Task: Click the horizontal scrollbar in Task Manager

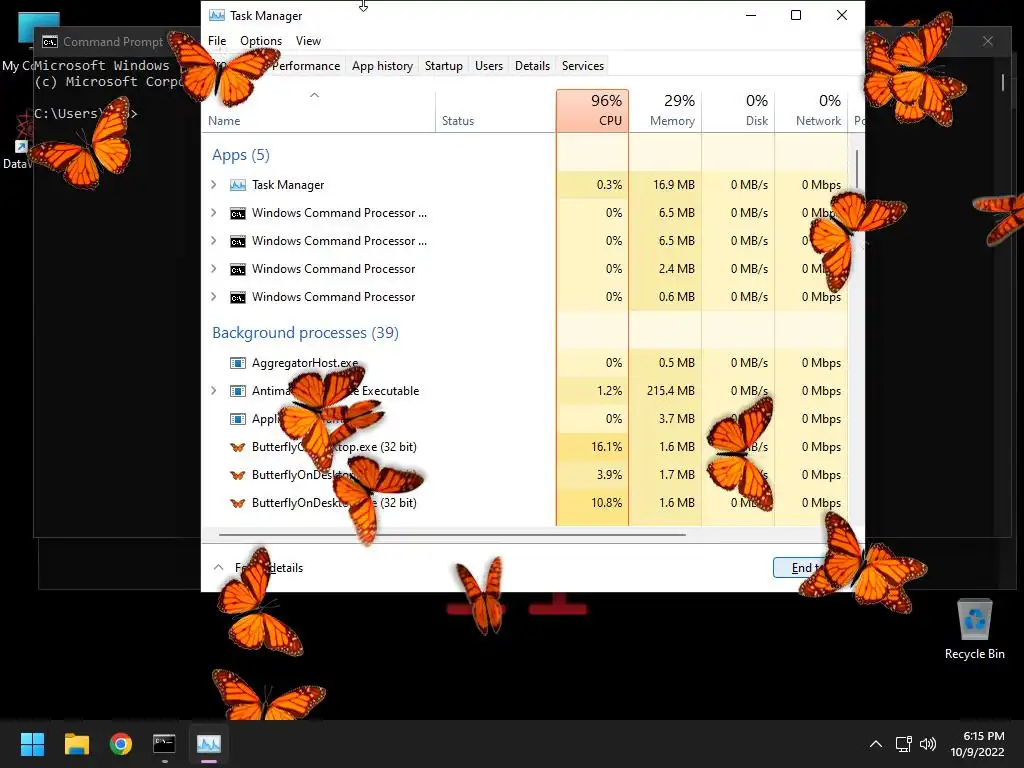Action: 452,534
